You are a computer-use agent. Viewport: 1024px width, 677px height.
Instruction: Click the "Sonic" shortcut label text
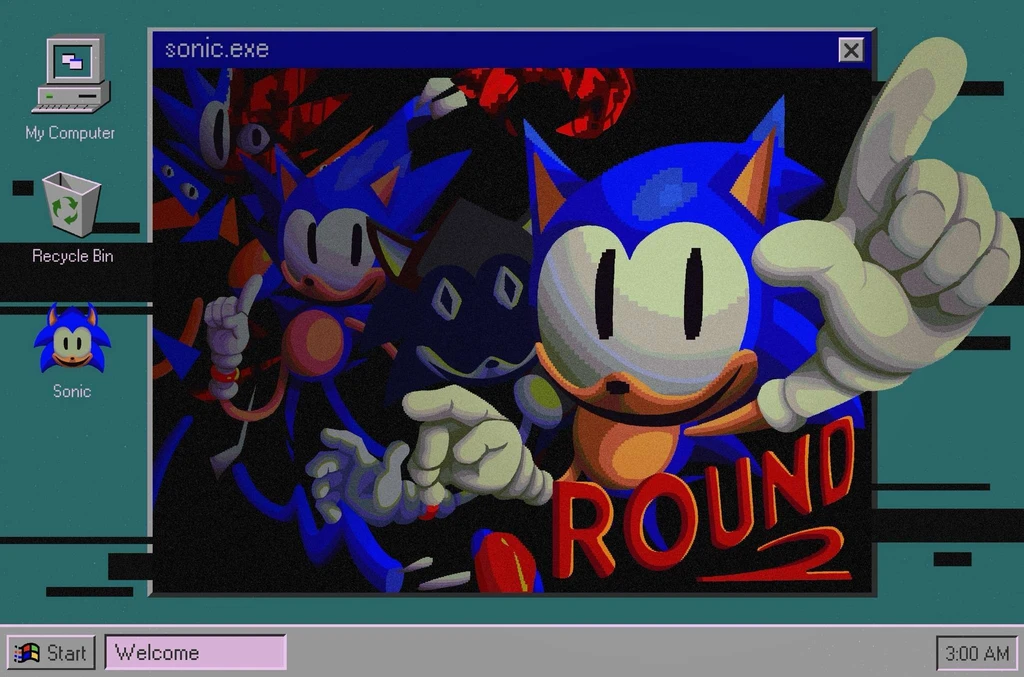(72, 391)
